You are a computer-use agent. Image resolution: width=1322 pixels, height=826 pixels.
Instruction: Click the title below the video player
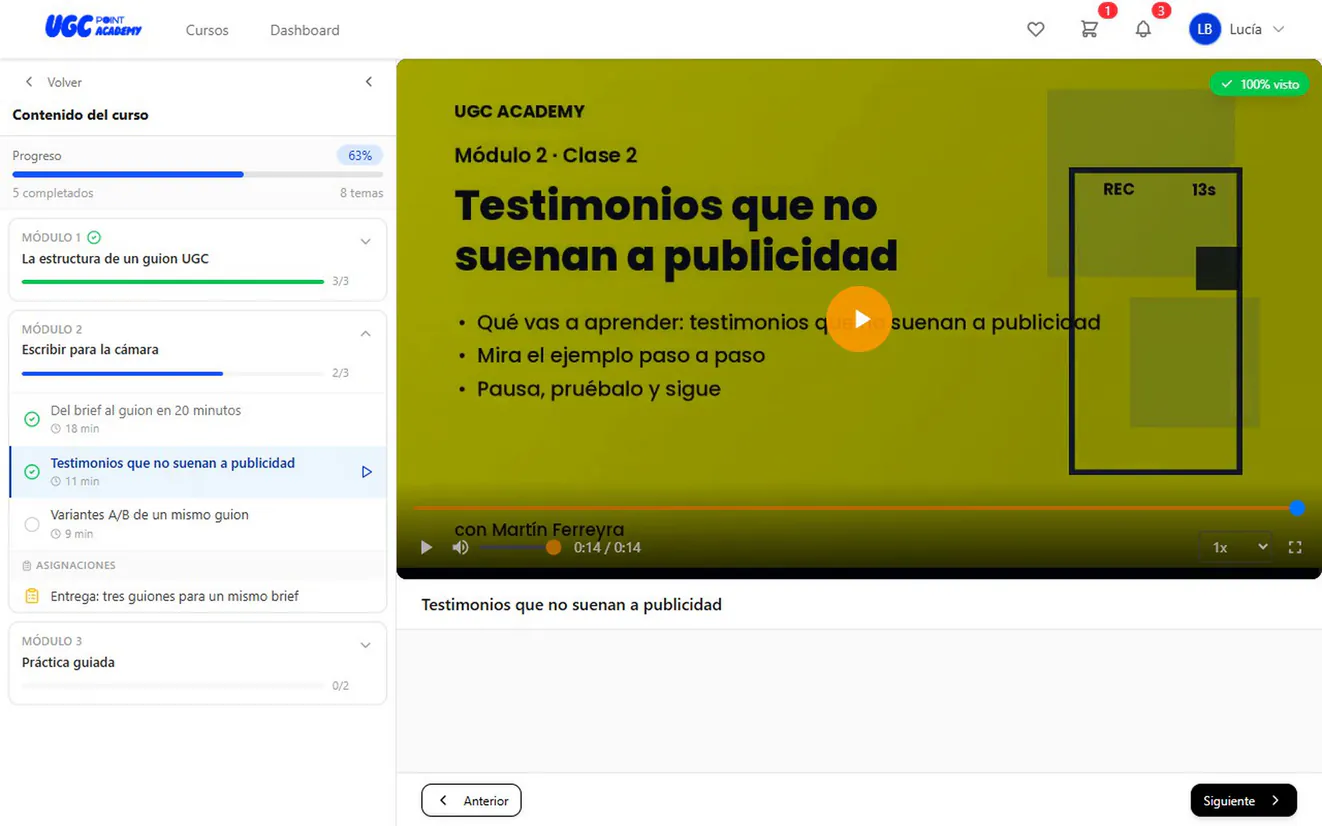[x=571, y=605]
